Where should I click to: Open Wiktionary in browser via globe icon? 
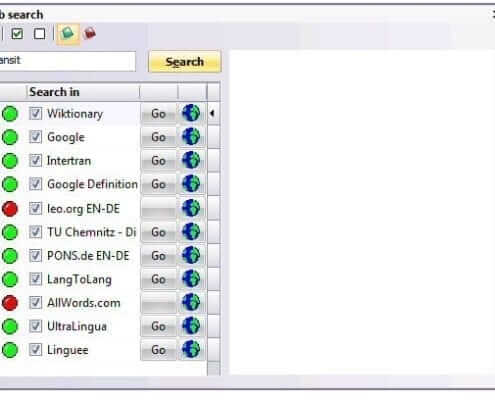click(x=191, y=114)
